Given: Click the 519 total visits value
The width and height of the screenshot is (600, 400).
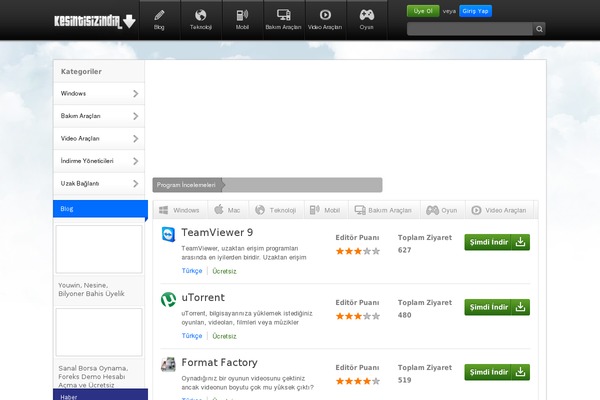Looking at the screenshot, I should click(404, 380).
